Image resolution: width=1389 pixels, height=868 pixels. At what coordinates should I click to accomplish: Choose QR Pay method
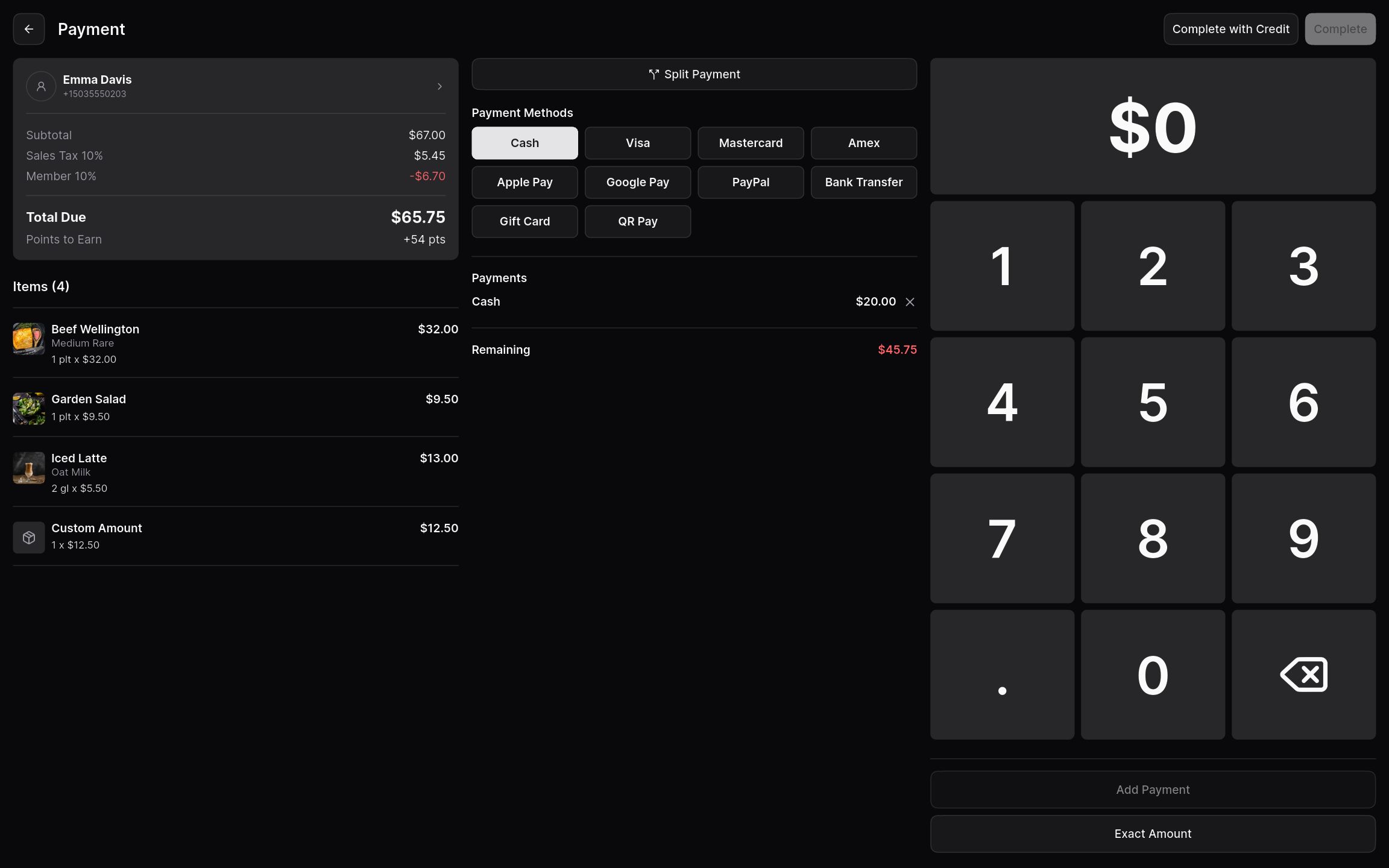tap(638, 221)
